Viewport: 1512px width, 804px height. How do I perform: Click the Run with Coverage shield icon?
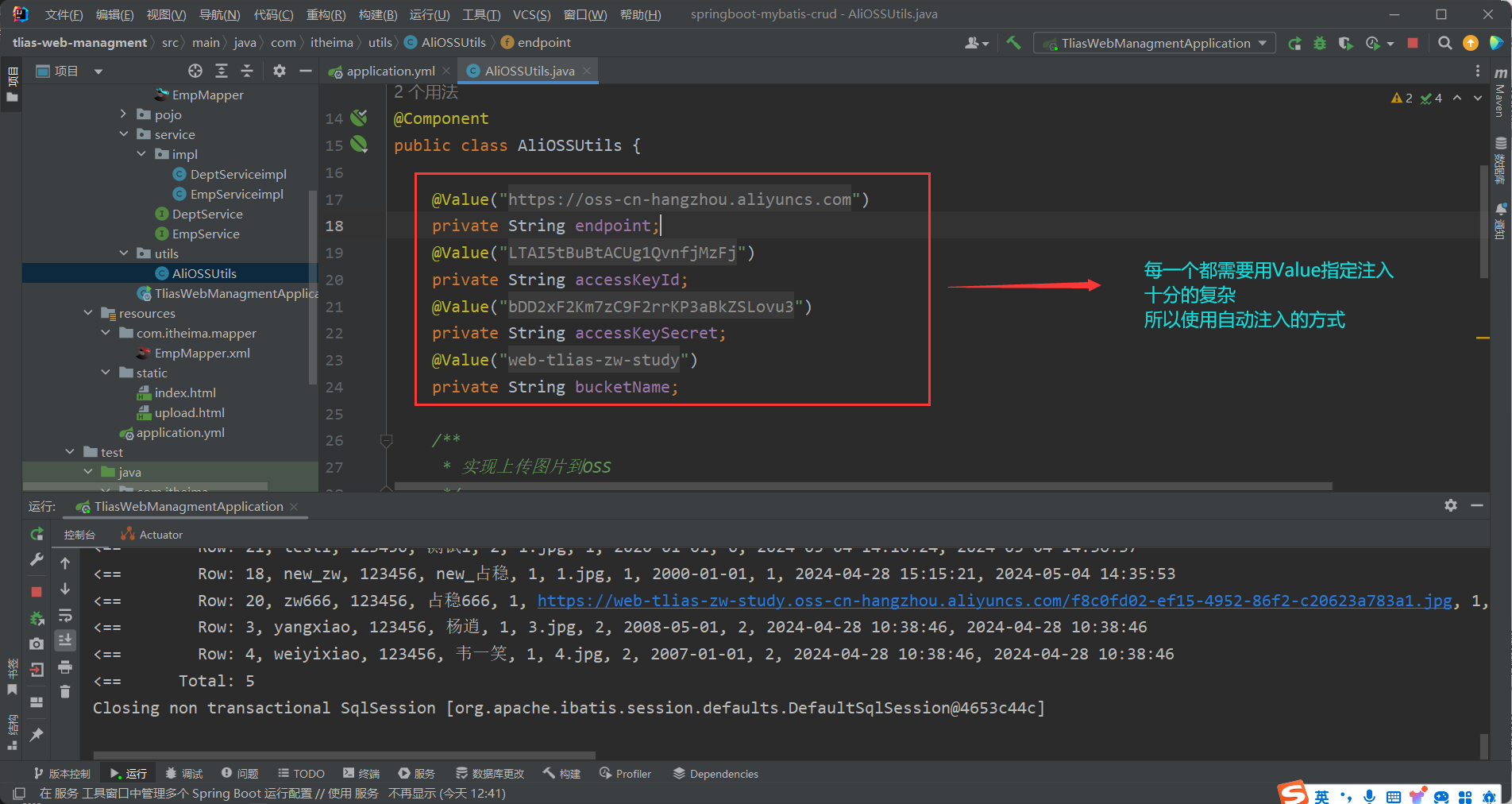(x=1345, y=43)
